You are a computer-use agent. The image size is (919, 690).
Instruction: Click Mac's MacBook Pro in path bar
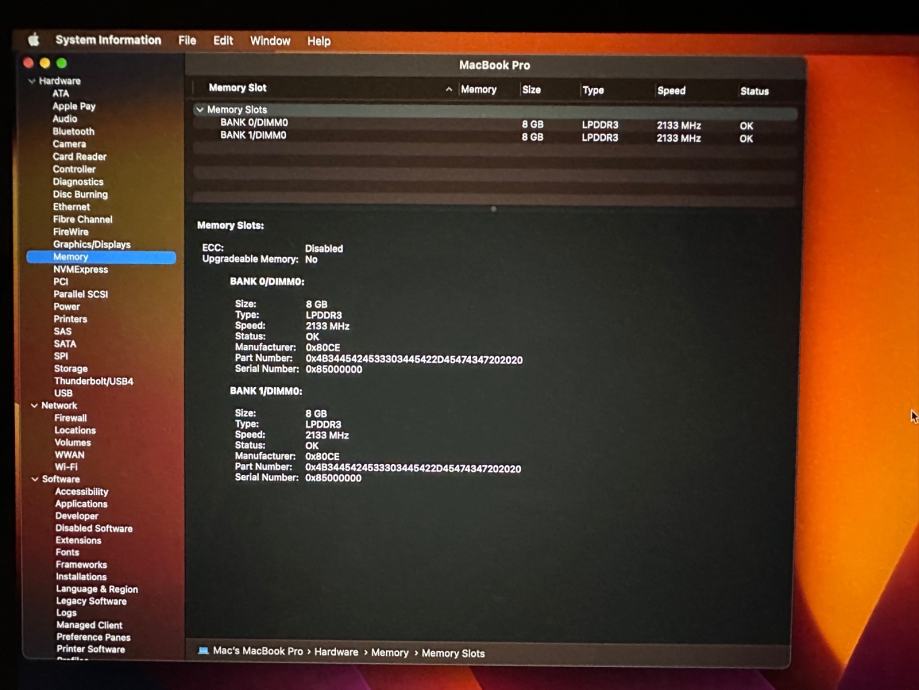point(258,651)
